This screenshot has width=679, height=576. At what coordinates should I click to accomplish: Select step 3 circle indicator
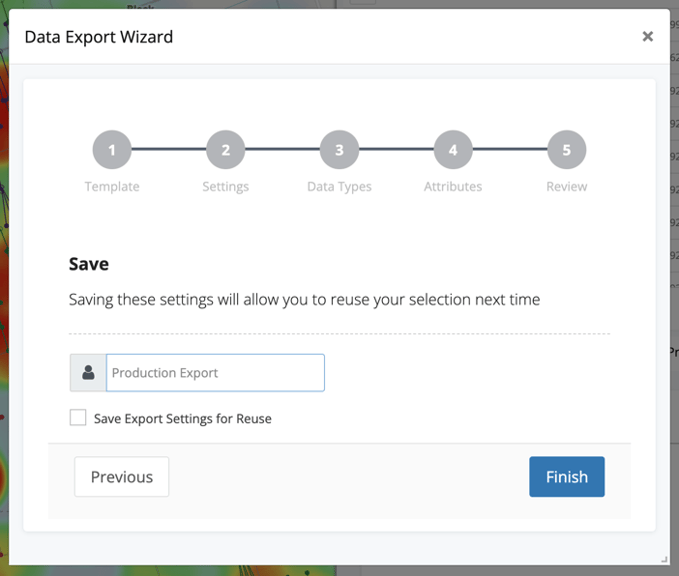tap(340, 150)
